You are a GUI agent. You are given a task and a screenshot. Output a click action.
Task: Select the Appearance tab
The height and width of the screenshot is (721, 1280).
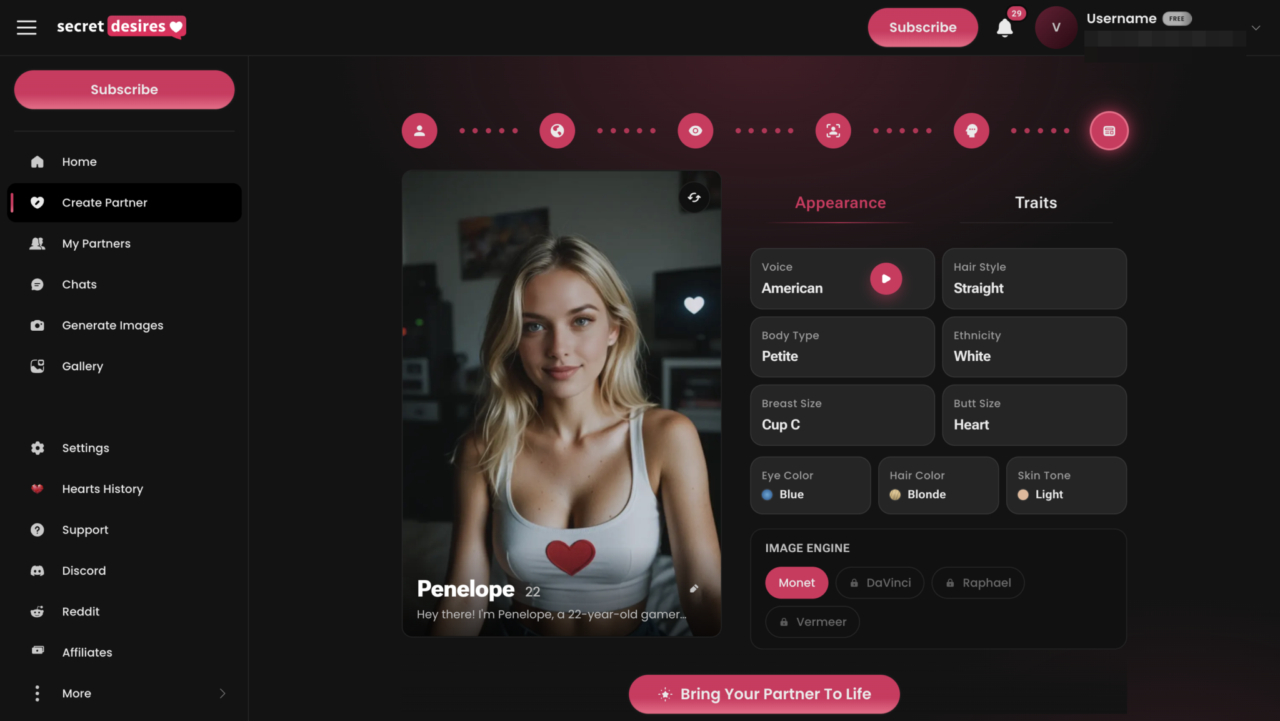[840, 203]
